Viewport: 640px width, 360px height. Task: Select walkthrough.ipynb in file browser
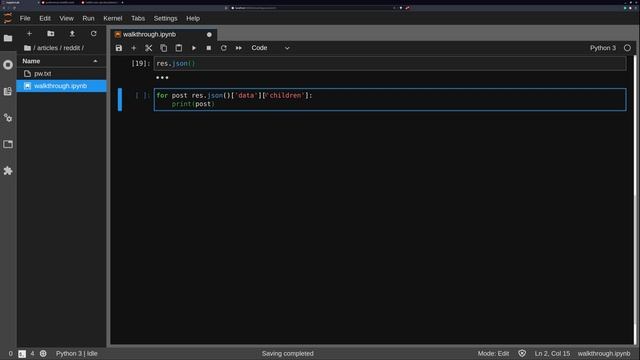point(61,86)
